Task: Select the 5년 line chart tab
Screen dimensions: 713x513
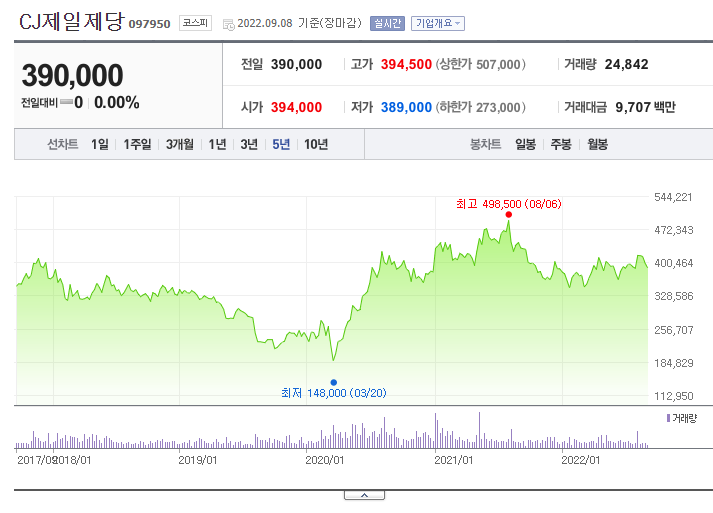Action: tap(281, 144)
